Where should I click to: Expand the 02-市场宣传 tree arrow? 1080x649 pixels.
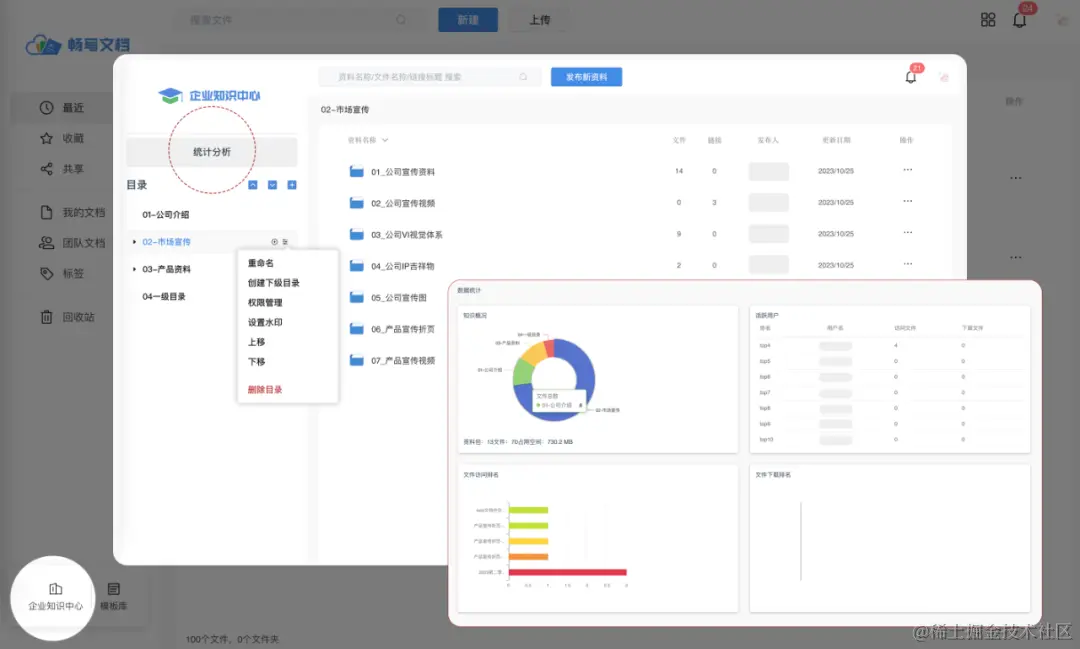pos(134,242)
